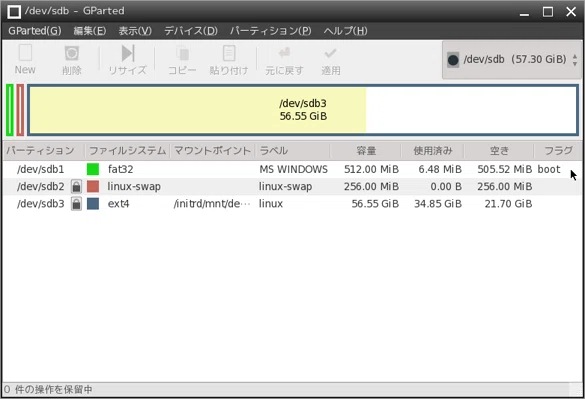
Task: Open the パーティション(P) menu
Action: 270,31
